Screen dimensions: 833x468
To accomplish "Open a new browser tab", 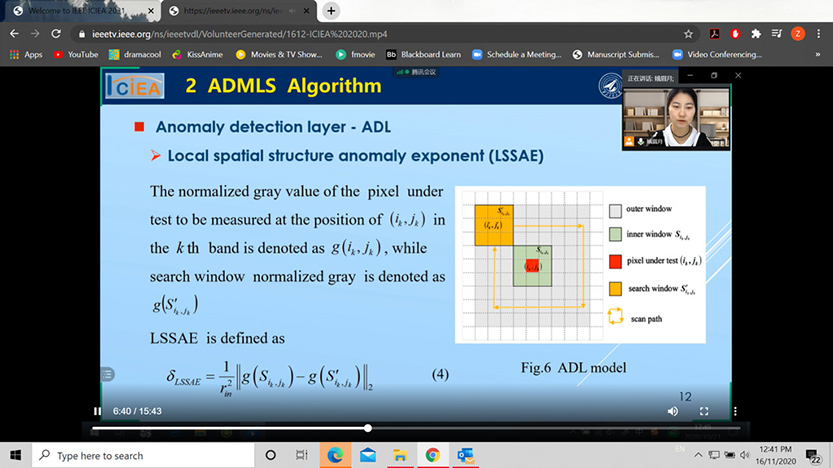I will tap(331, 11).
